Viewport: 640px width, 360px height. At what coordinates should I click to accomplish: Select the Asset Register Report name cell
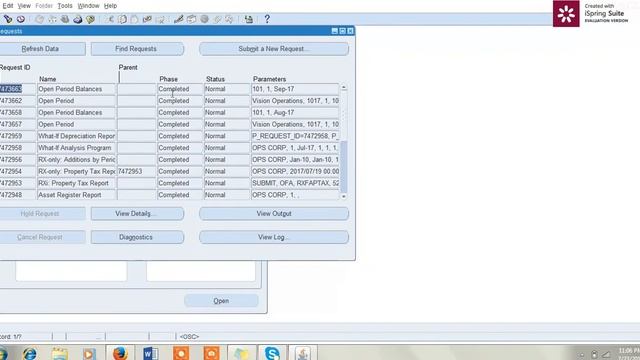click(76, 195)
